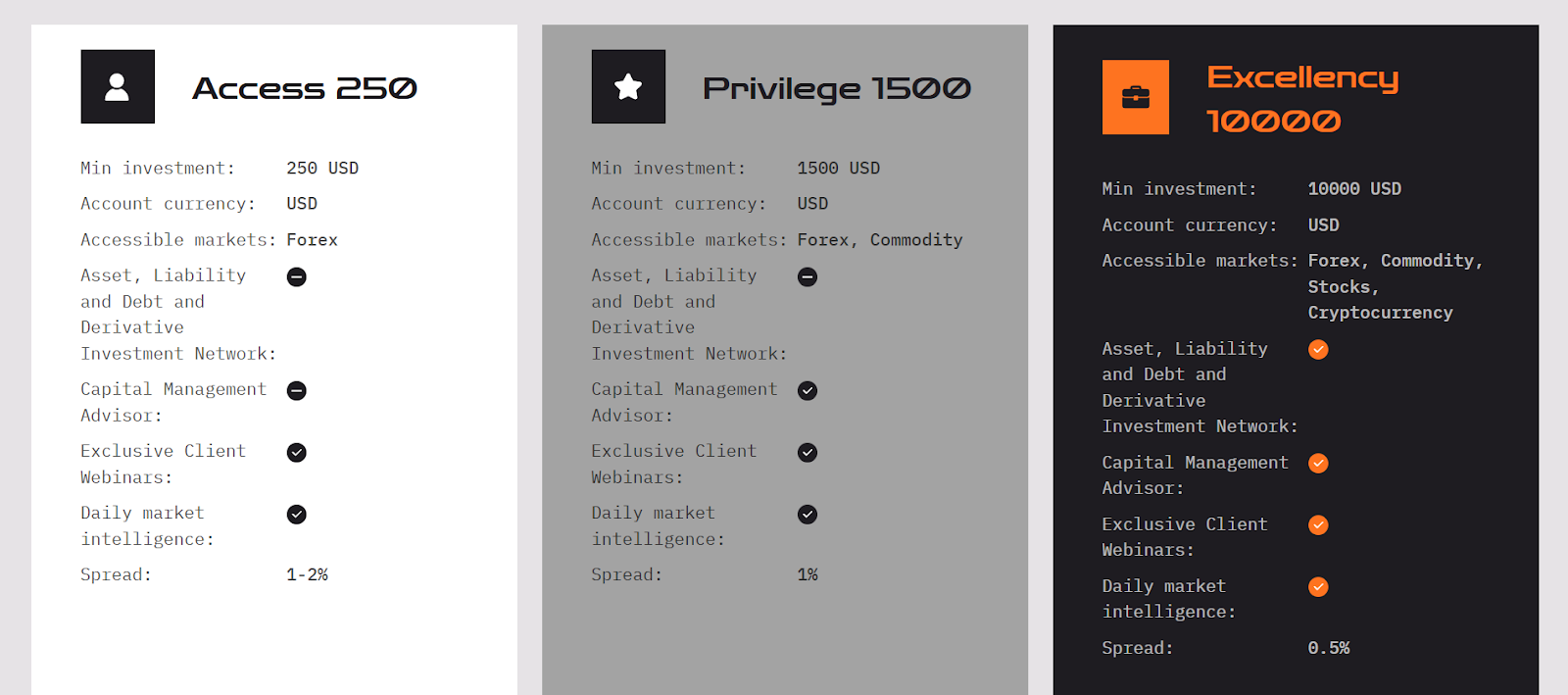Click the 0.5% spread value
The height and width of the screenshot is (695, 1568).
[x=1329, y=648]
